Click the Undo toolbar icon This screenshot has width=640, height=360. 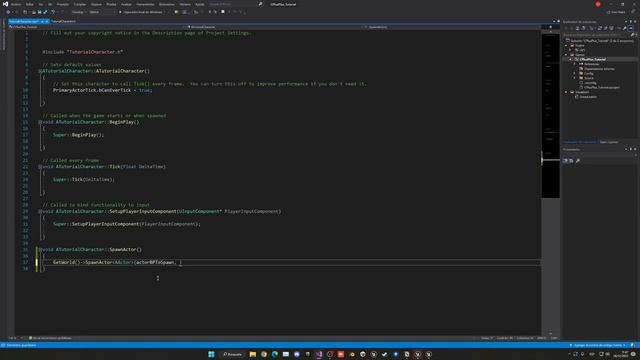pos(53,12)
